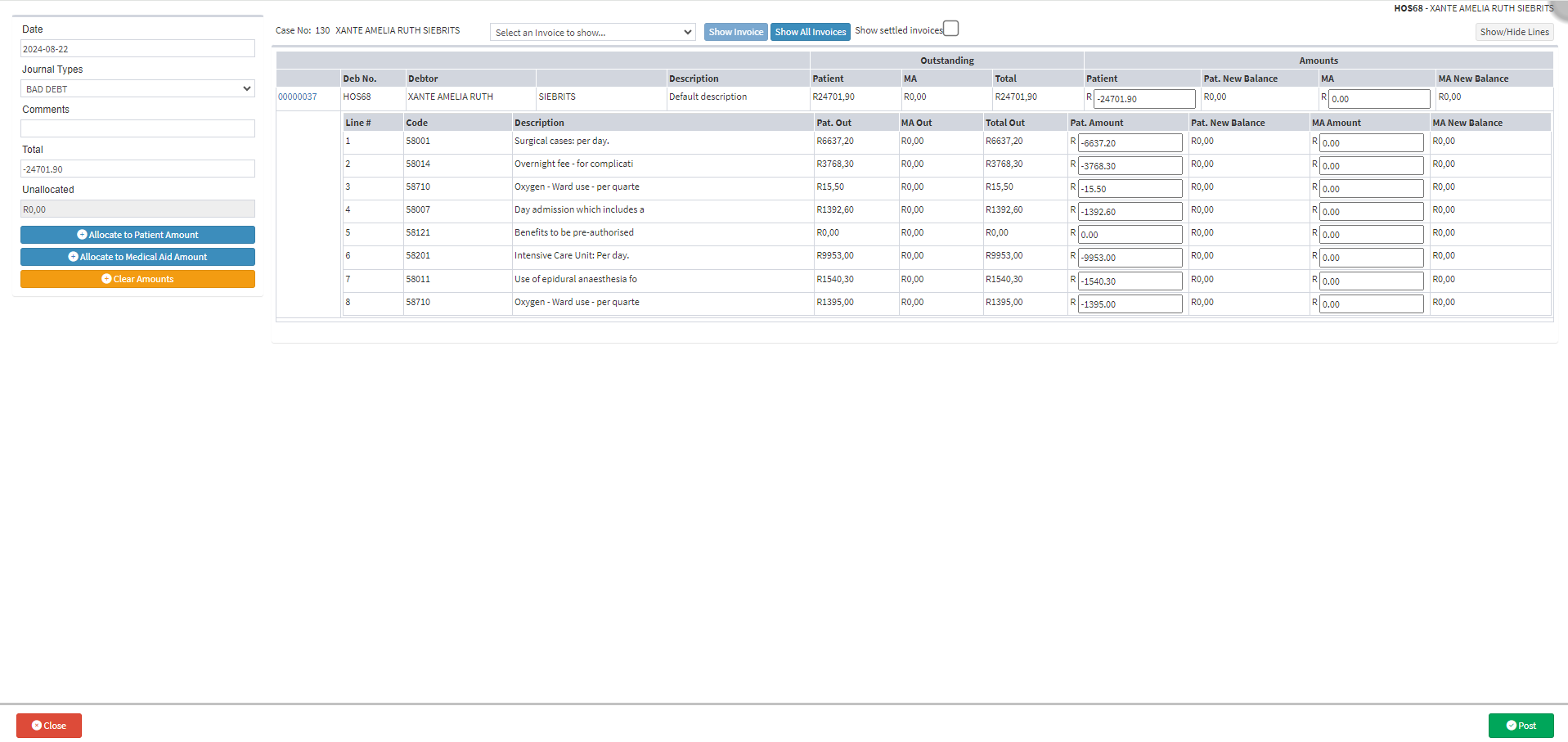The image size is (1568, 742).
Task: Toggle the Show/Hide Lines button
Action: point(1514,32)
